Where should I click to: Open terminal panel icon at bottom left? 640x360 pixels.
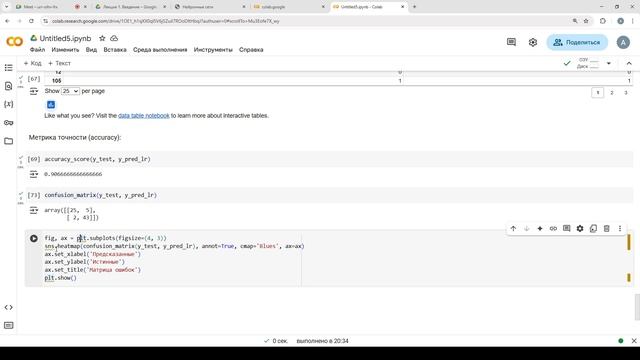[9, 325]
